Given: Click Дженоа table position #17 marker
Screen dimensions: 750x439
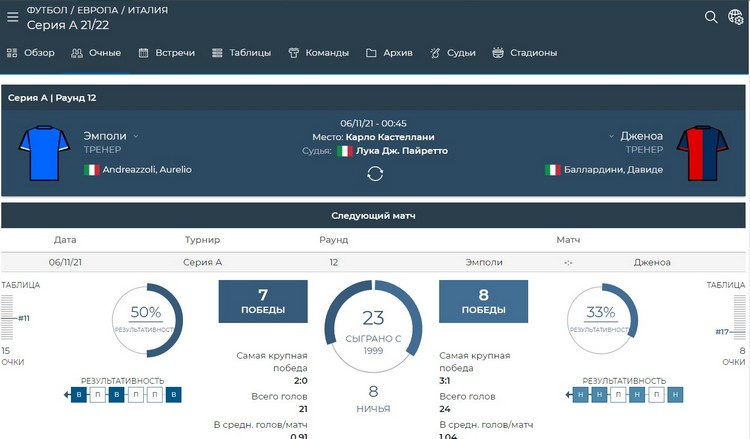Looking at the screenshot, I should (x=730, y=331).
